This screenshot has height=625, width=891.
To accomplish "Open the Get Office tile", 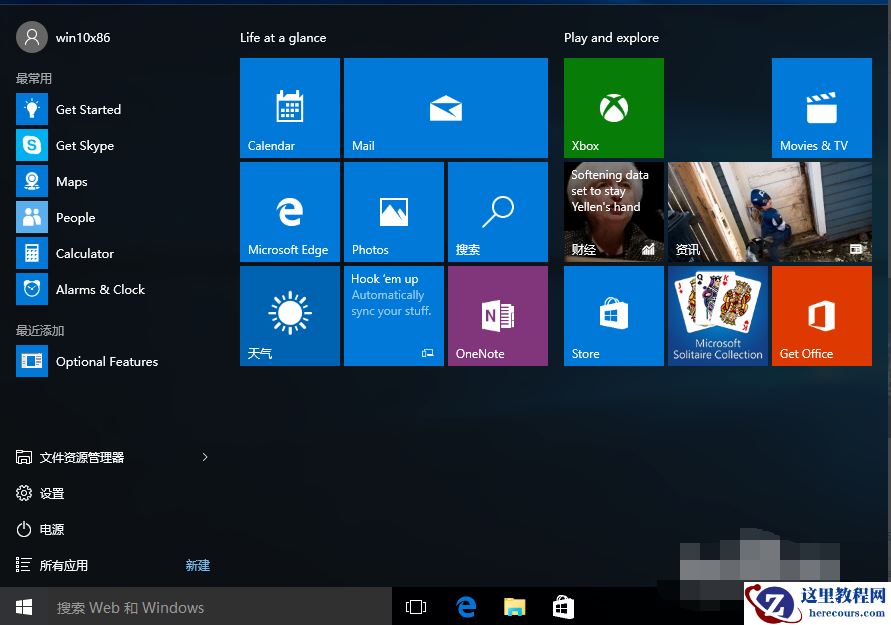I will 821,316.
